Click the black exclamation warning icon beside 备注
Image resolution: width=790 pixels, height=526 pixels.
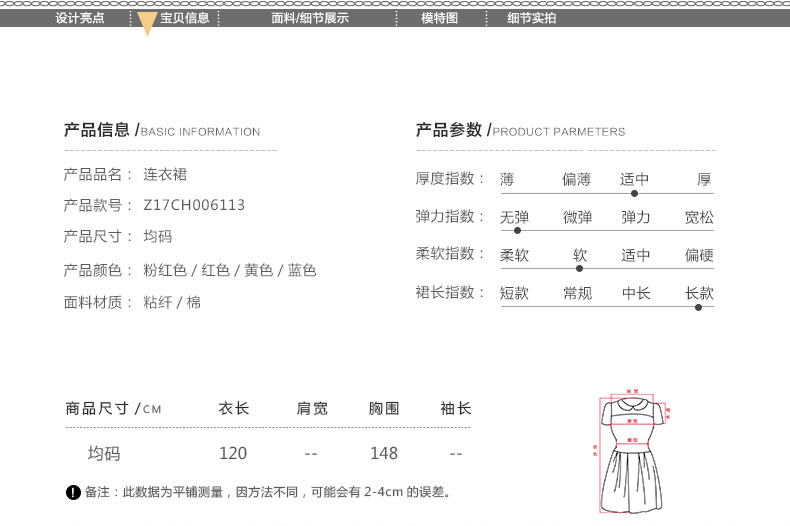[73, 492]
